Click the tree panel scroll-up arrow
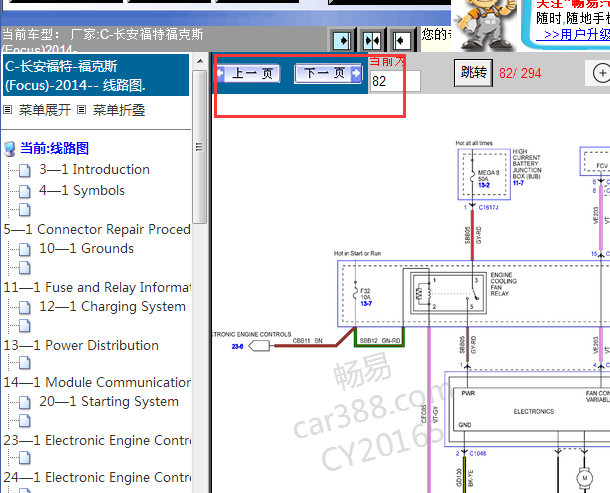Image resolution: width=610 pixels, height=493 pixels. (x=200, y=61)
